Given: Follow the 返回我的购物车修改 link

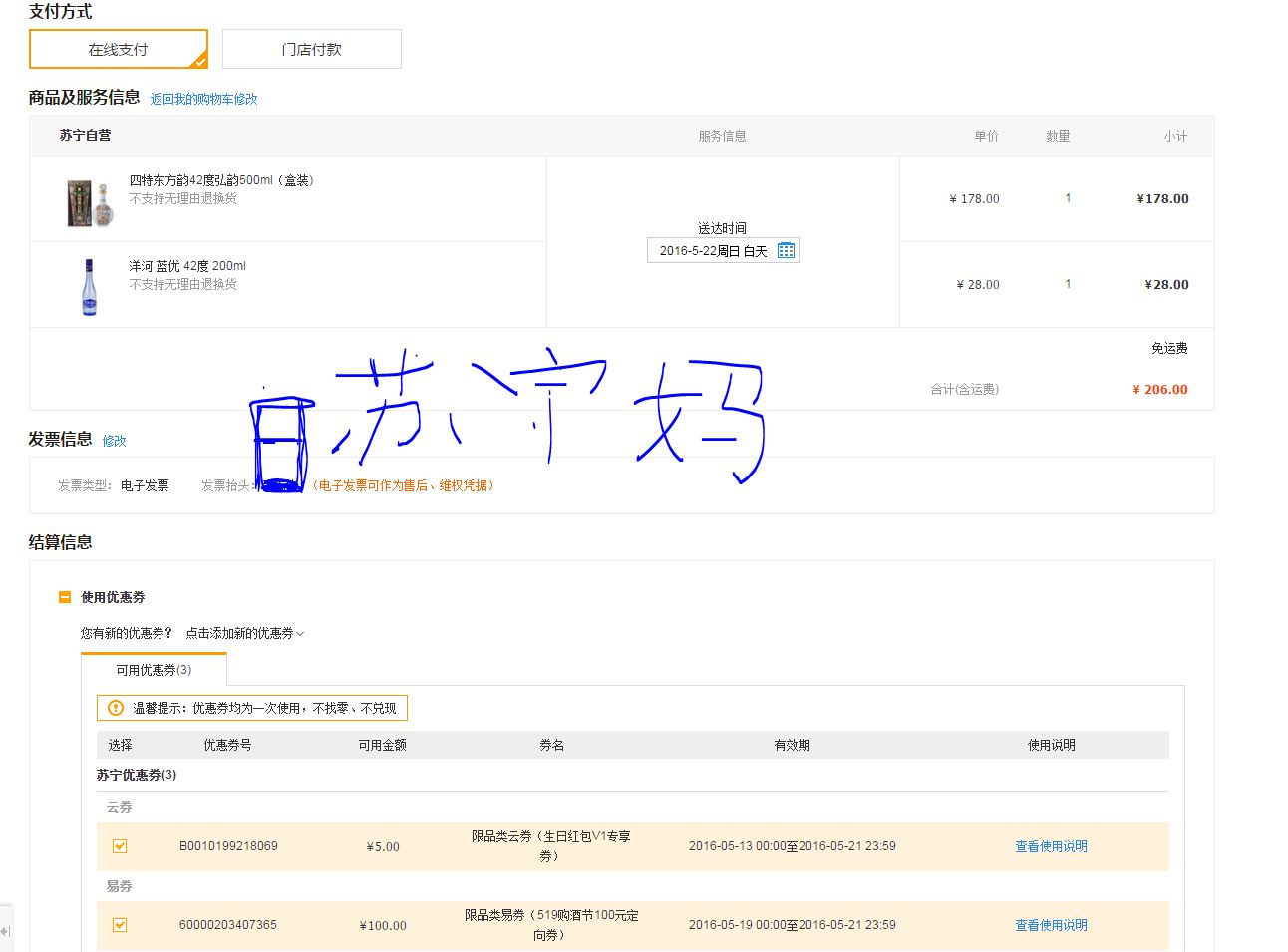Looking at the screenshot, I should coord(204,99).
